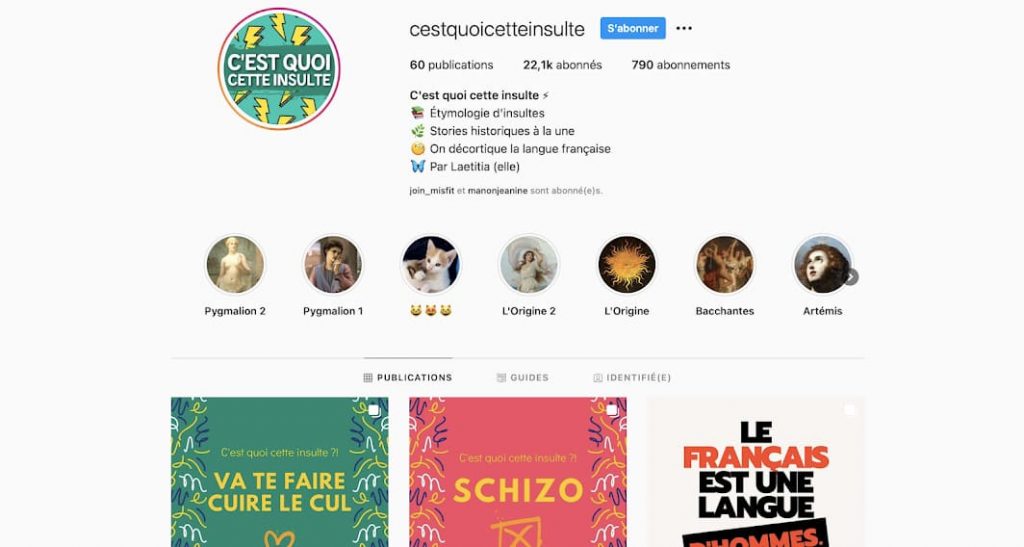View the 790 abonnements list
This screenshot has height=547, width=1024.
(680, 65)
